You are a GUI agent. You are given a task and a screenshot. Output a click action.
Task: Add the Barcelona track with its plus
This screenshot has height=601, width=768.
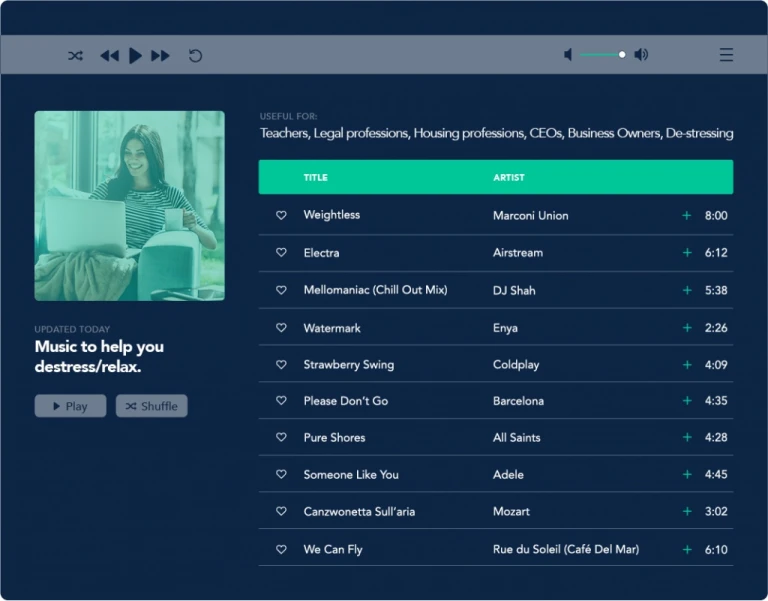click(x=687, y=401)
